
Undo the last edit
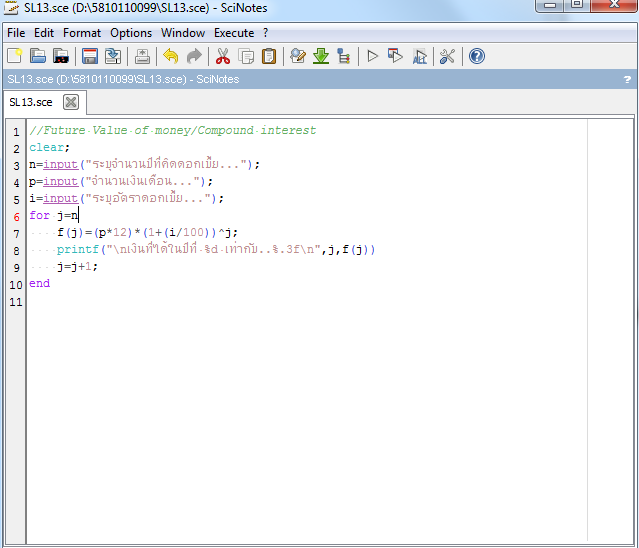pyautogui.click(x=171, y=56)
